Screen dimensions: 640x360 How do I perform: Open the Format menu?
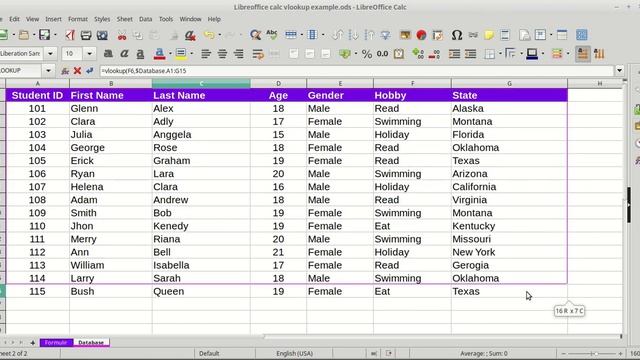point(78,19)
